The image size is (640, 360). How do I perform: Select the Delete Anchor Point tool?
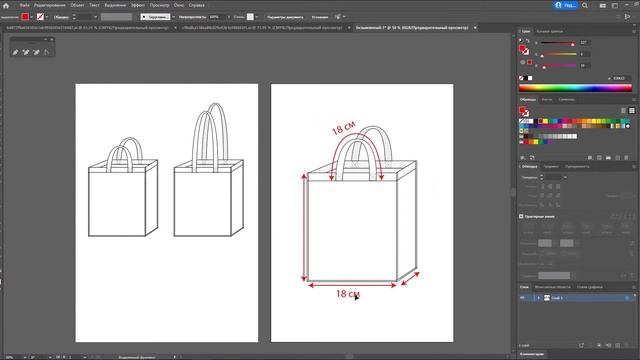pyautogui.click(x=36, y=52)
